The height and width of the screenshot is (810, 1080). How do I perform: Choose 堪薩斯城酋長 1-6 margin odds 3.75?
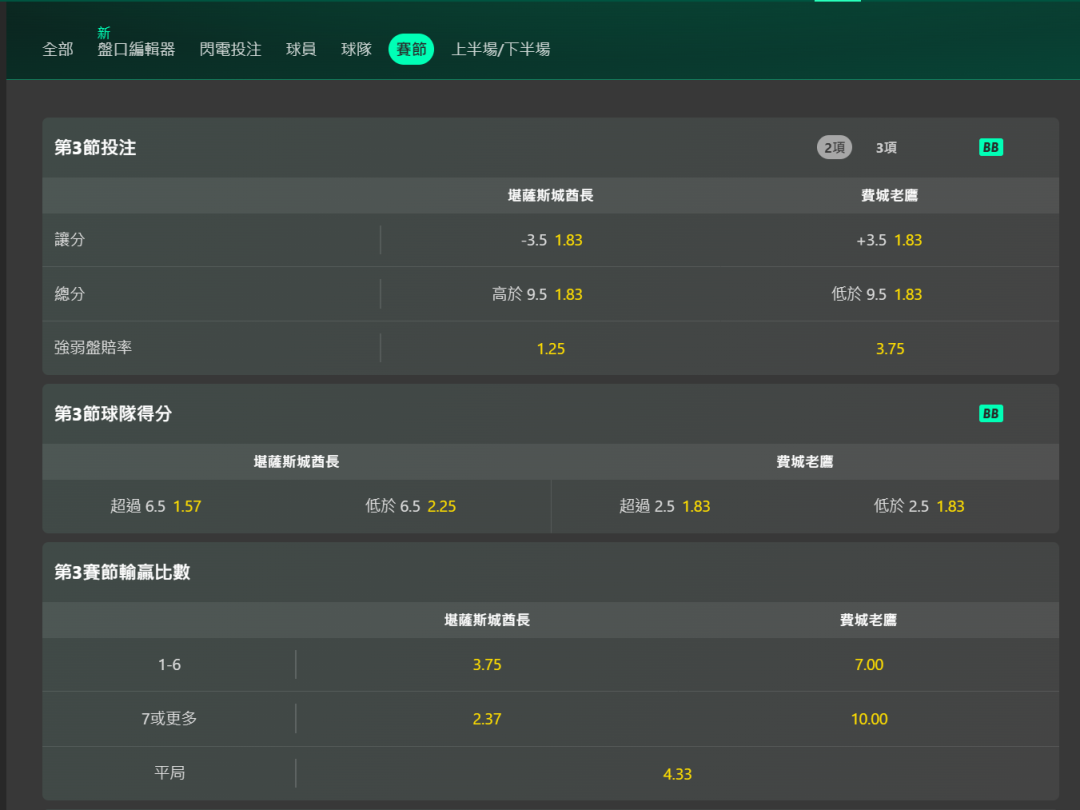(x=487, y=665)
